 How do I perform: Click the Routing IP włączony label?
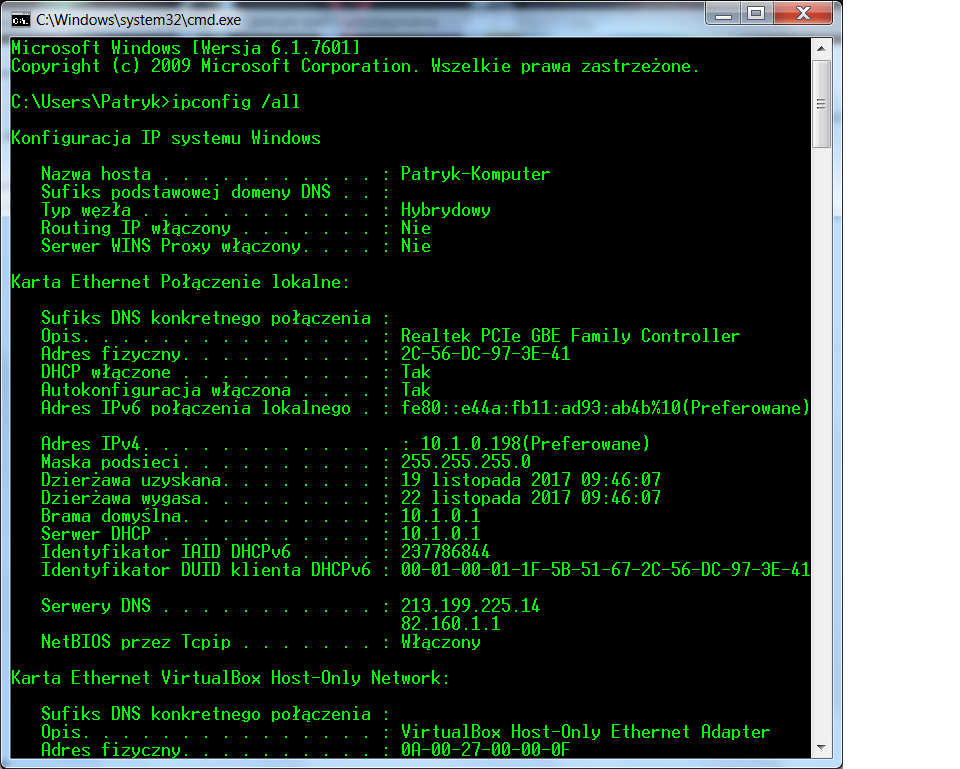point(136,228)
